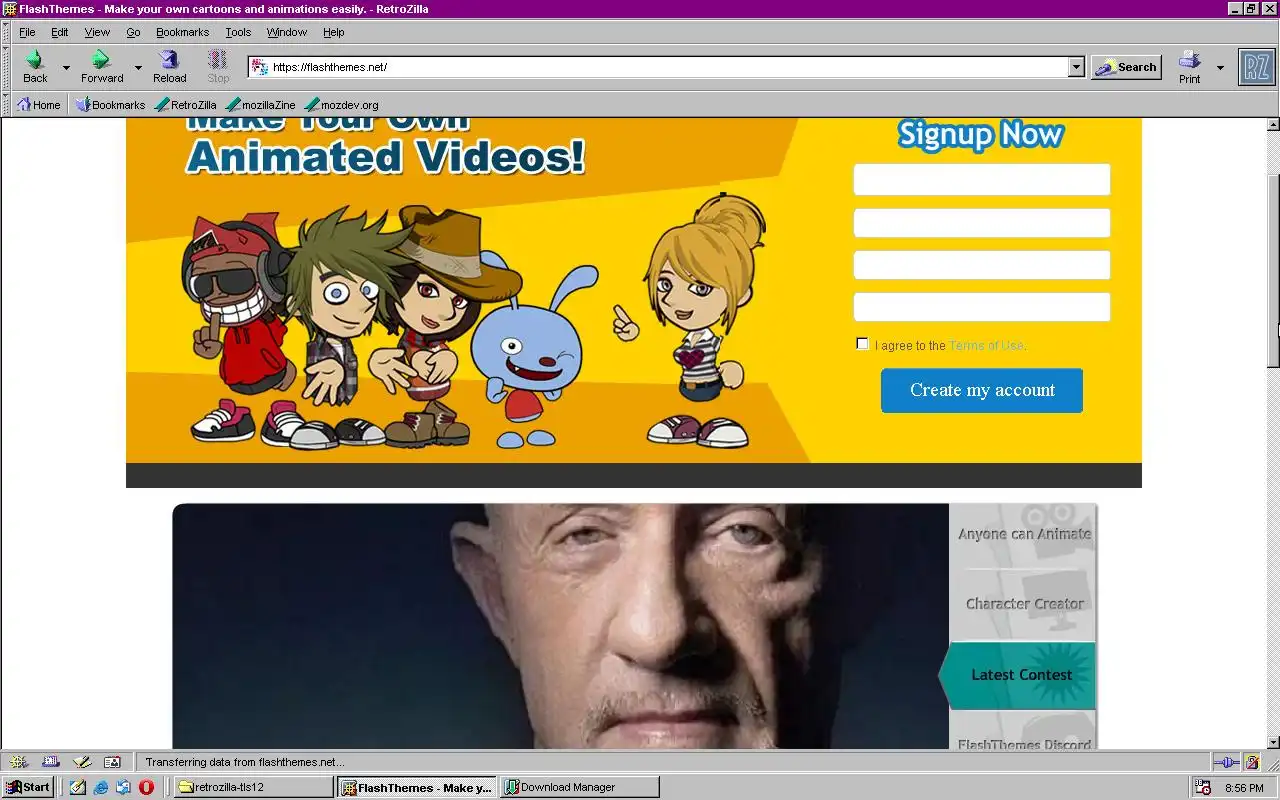This screenshot has height=800, width=1280.
Task: Open the Navigator component icon in the status bar
Action: 18,762
